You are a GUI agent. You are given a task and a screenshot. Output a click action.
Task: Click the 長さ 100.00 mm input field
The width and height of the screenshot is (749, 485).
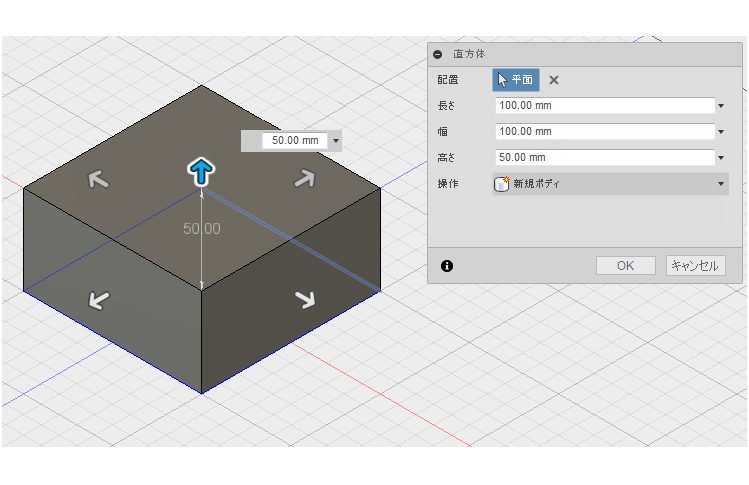(x=605, y=106)
